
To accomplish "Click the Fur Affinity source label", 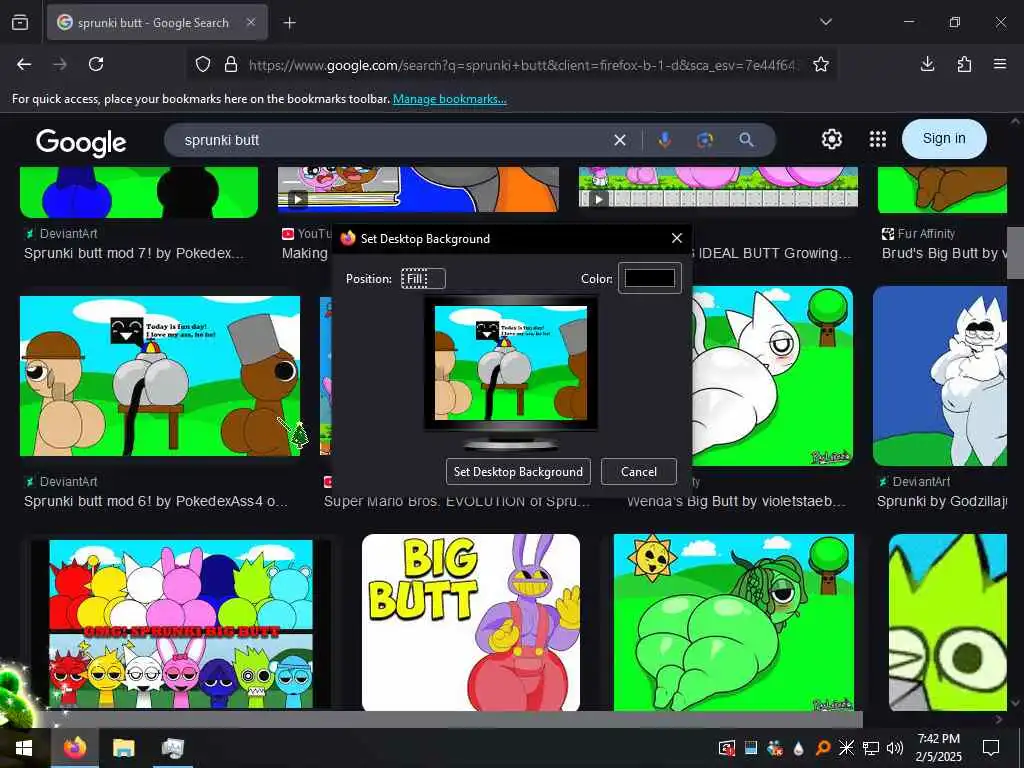I will click(x=926, y=234).
